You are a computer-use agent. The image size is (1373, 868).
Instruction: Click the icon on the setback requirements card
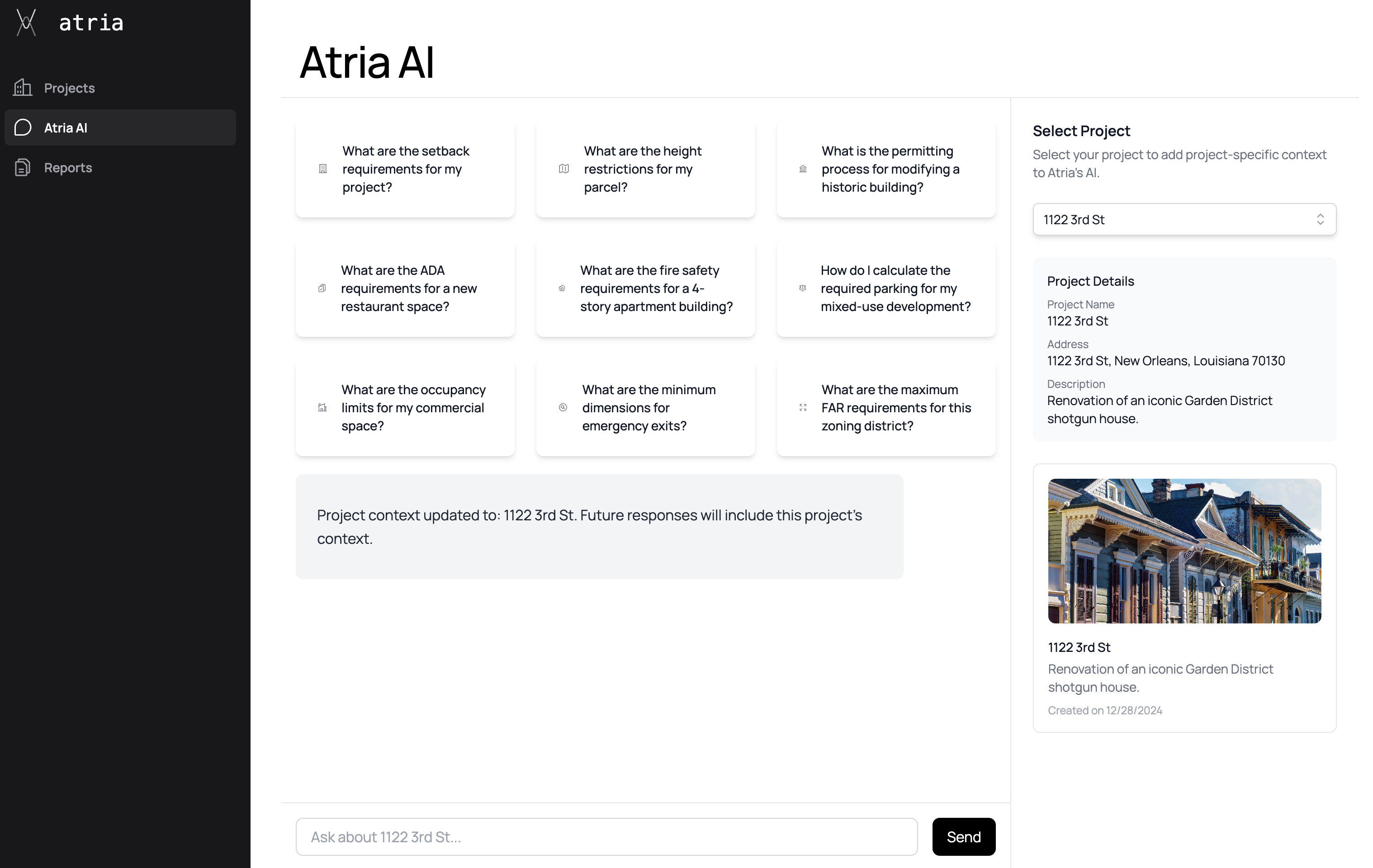323,169
